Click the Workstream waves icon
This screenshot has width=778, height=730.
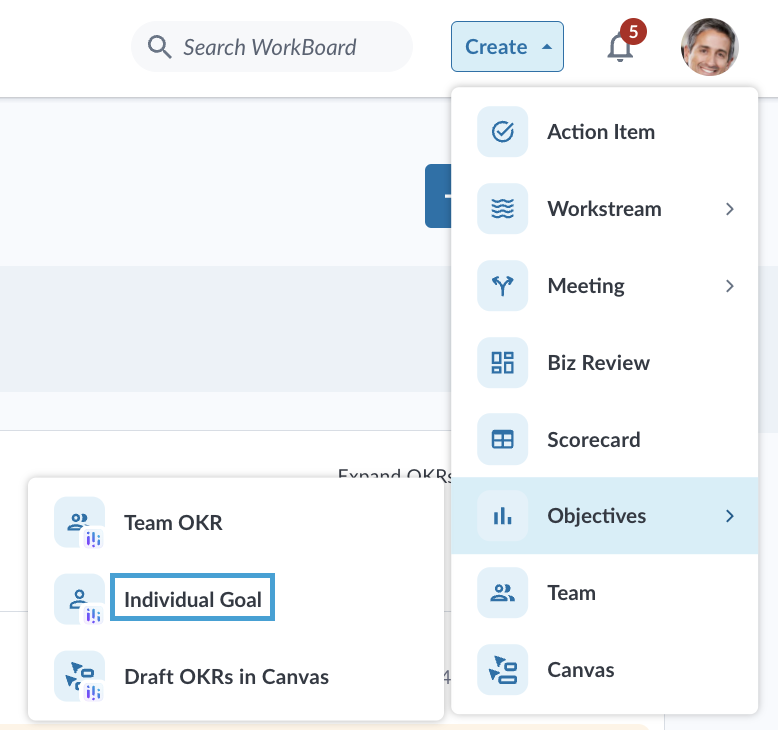502,208
